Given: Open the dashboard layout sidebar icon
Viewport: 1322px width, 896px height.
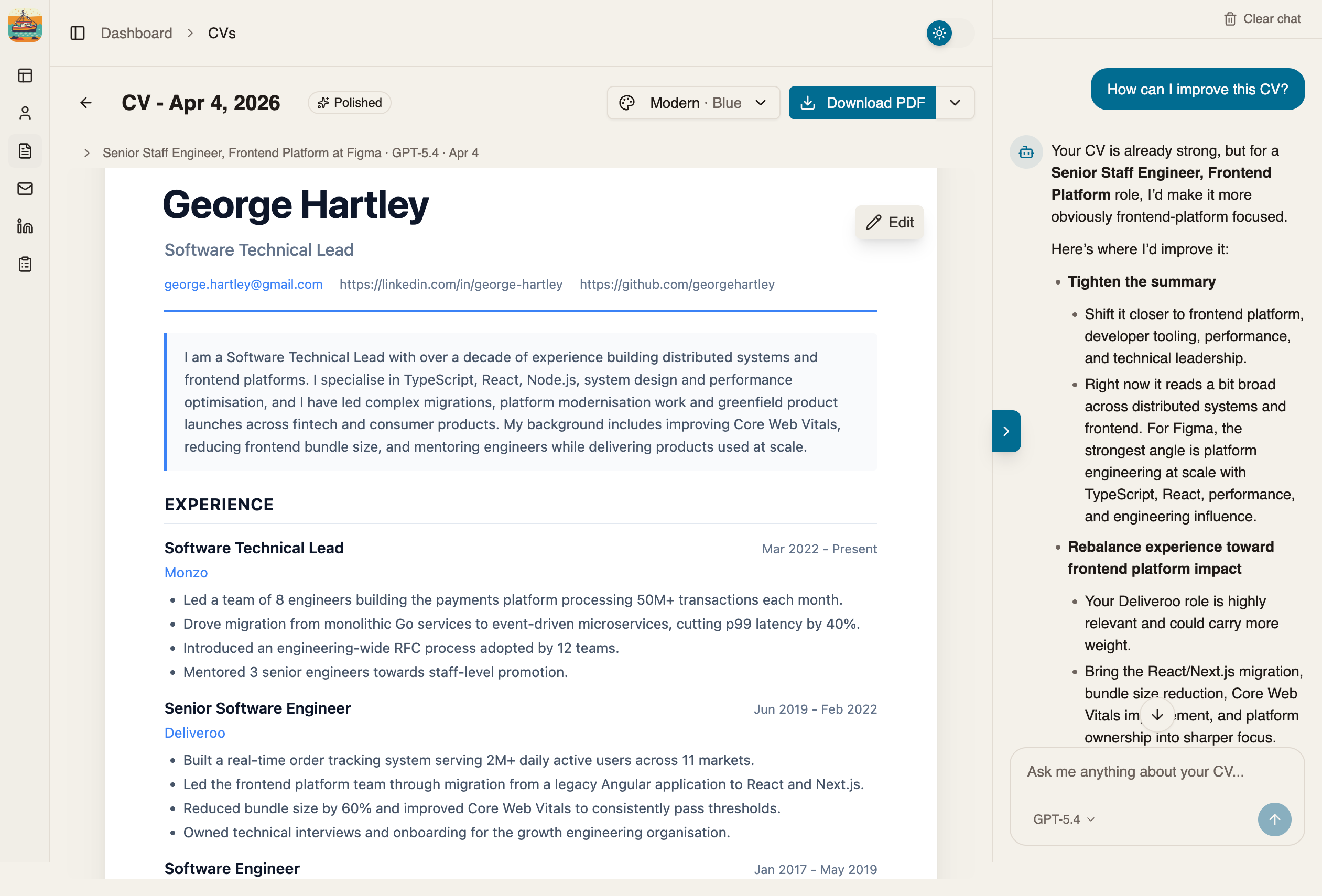Looking at the screenshot, I should [25, 75].
